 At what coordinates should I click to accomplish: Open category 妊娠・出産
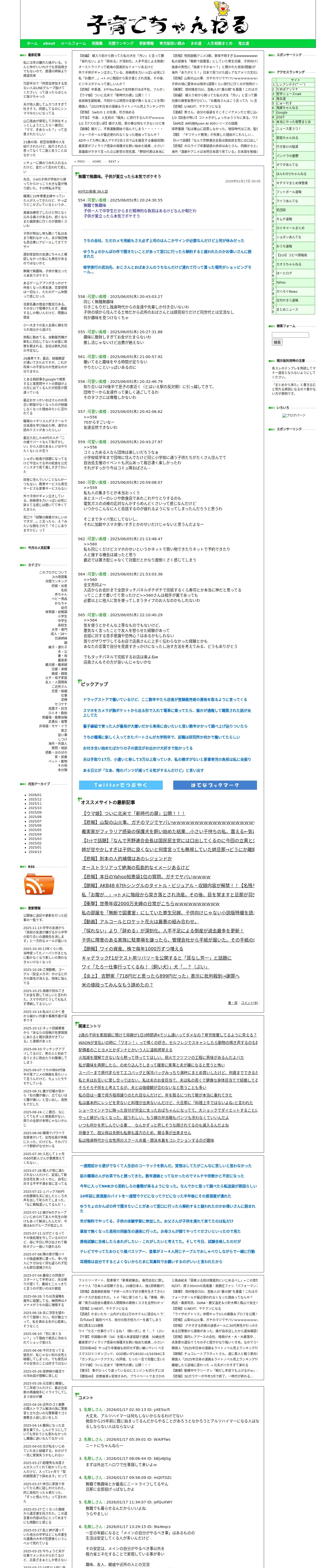point(59,586)
